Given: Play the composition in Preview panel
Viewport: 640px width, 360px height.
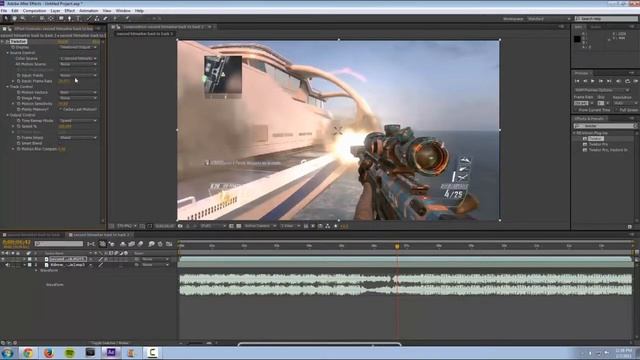Looking at the screenshot, I should pyautogui.click(x=593, y=81).
